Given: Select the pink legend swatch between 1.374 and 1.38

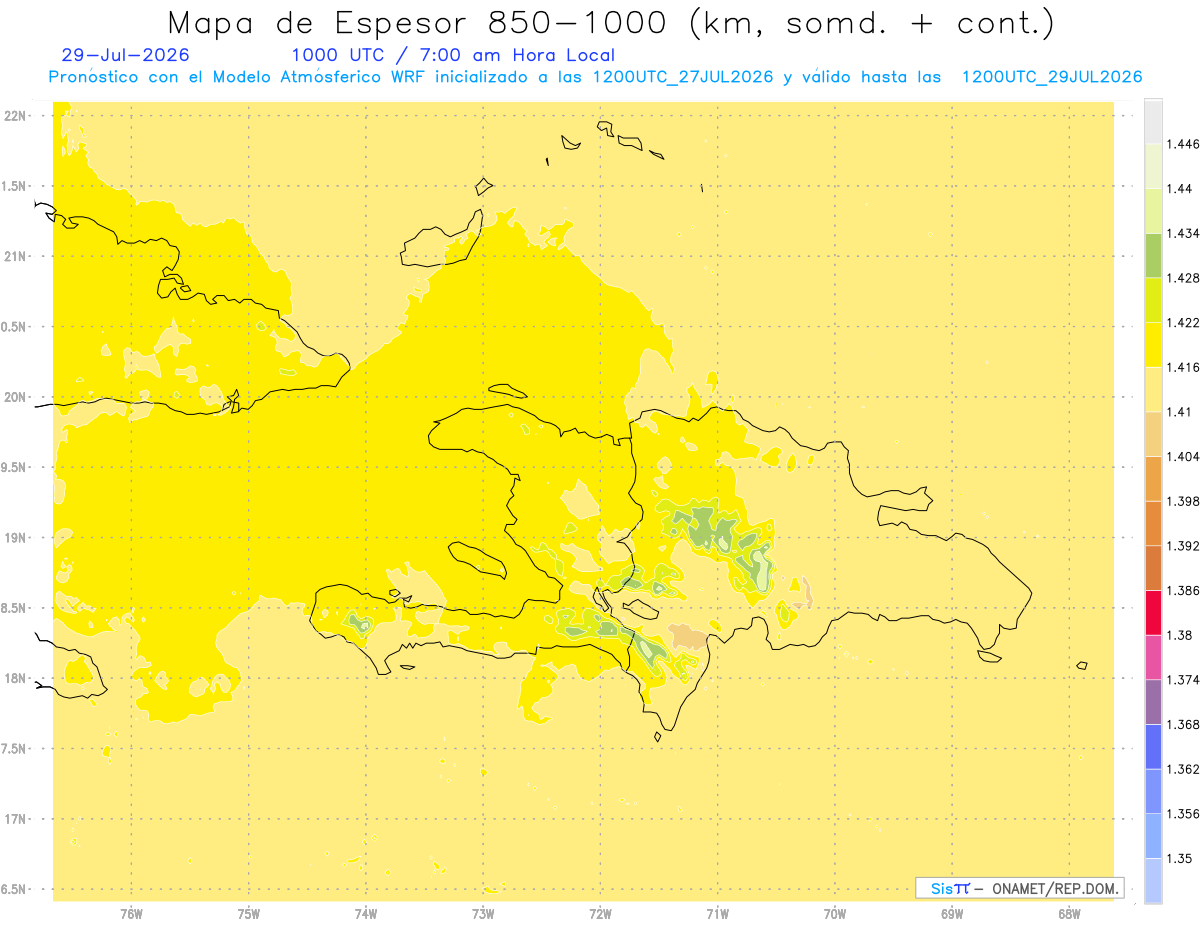Looking at the screenshot, I should pyautogui.click(x=1153, y=657).
